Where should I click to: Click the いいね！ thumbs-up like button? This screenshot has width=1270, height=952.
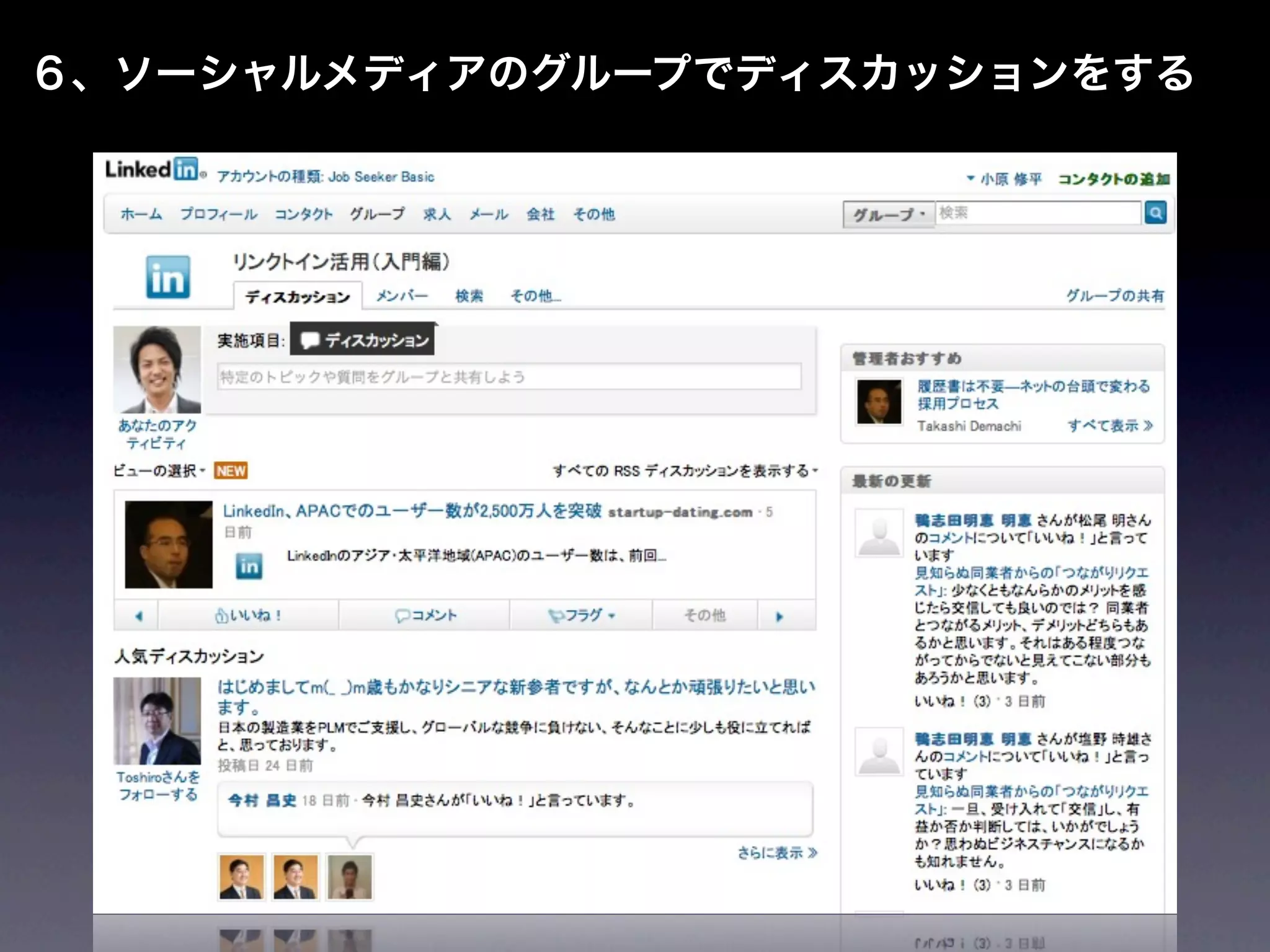click(248, 615)
